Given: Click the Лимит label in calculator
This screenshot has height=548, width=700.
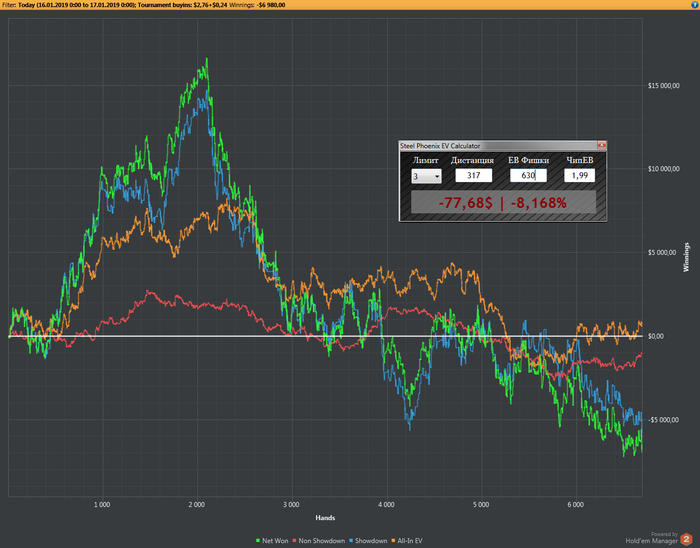Looking at the screenshot, I should pos(425,160).
